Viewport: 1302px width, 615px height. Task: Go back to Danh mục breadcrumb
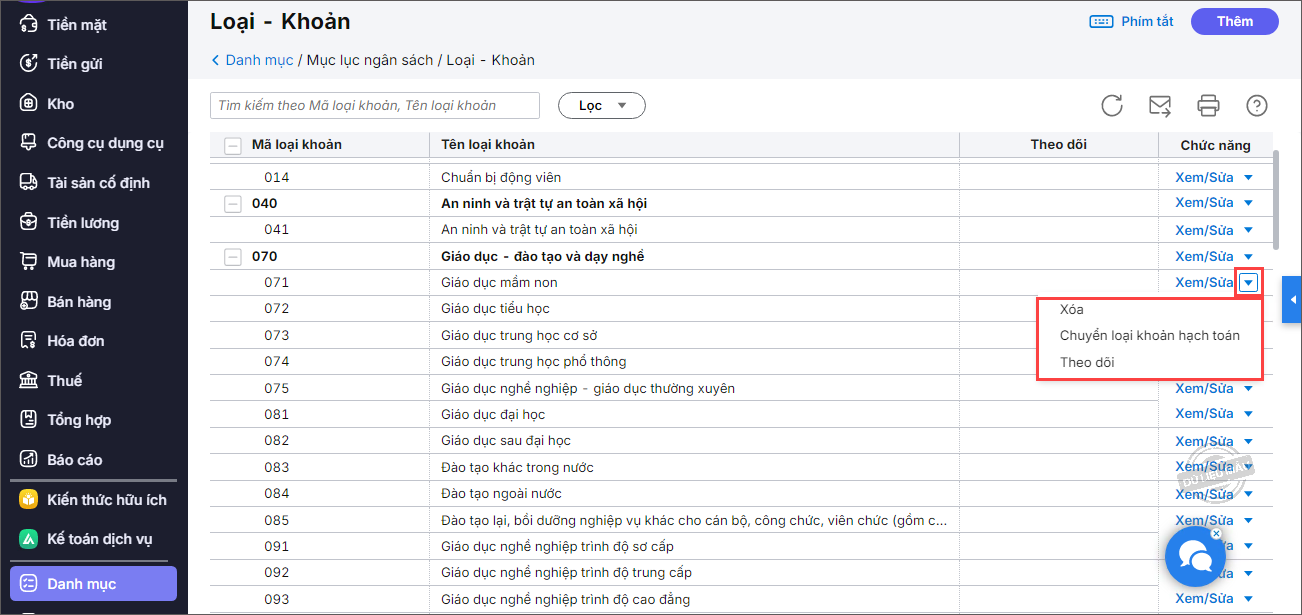[x=259, y=60]
